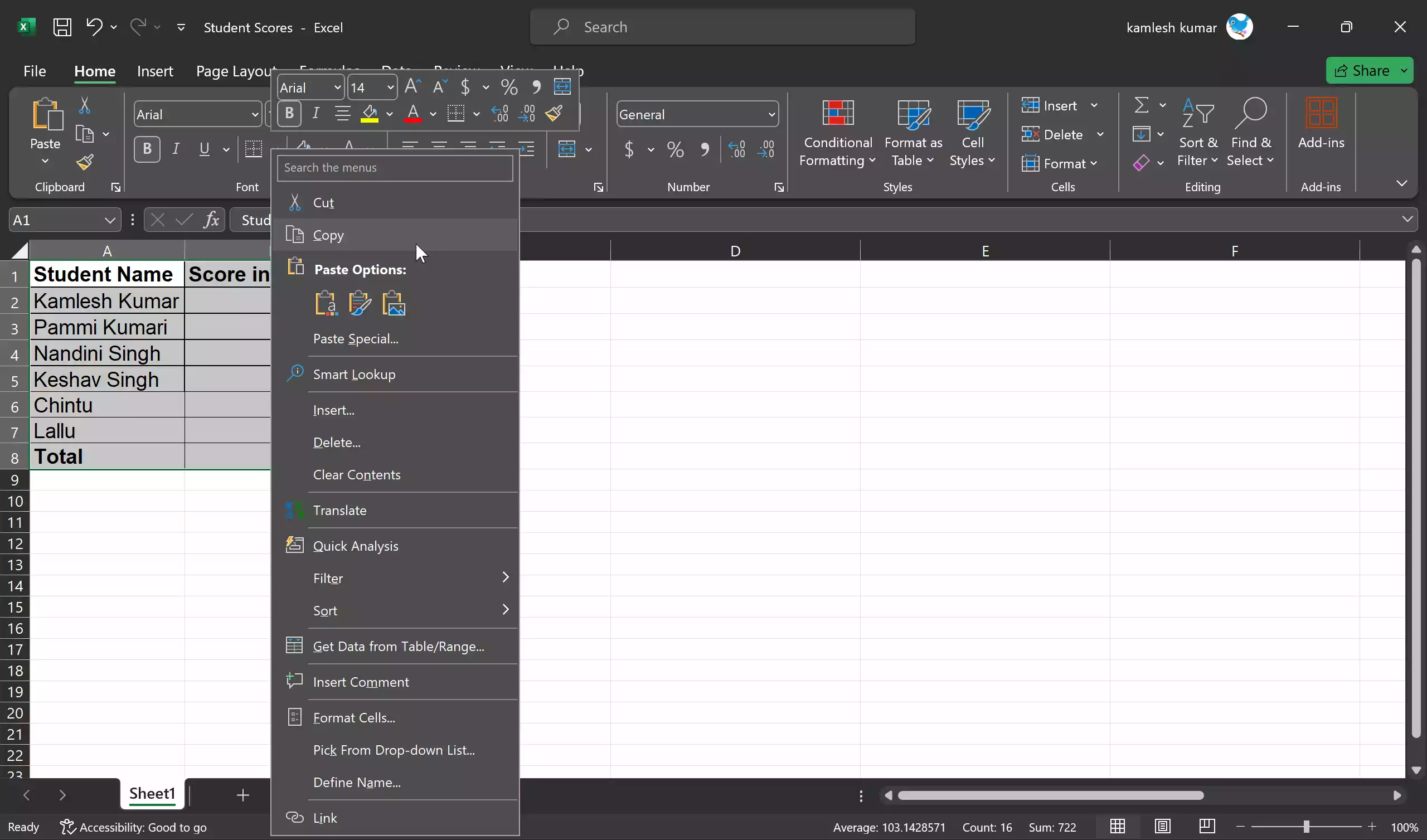Viewport: 1427px width, 840px height.
Task: Click the Font Color icon
Action: (413, 114)
